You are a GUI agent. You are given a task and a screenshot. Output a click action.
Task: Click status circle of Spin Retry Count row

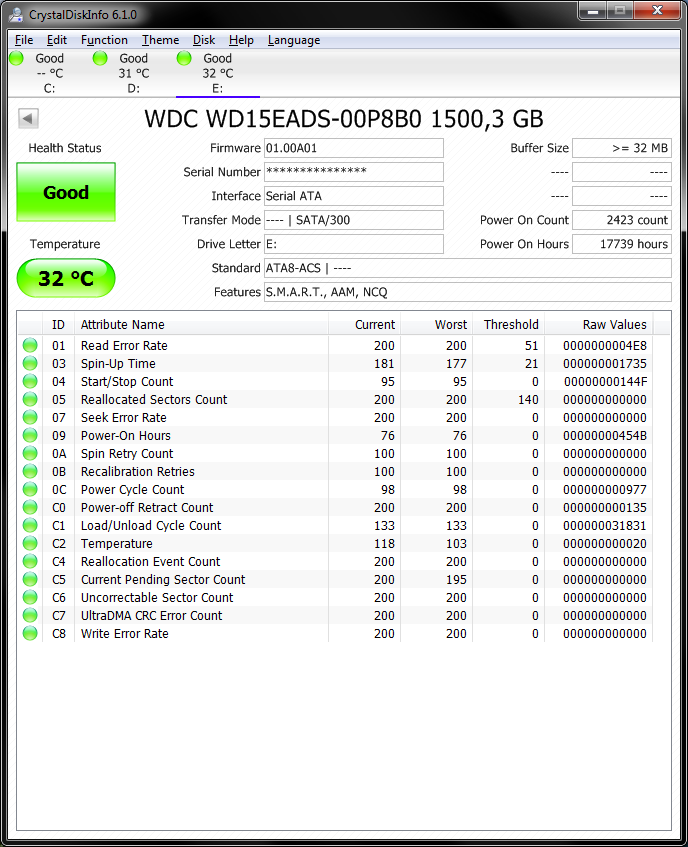tap(30, 453)
